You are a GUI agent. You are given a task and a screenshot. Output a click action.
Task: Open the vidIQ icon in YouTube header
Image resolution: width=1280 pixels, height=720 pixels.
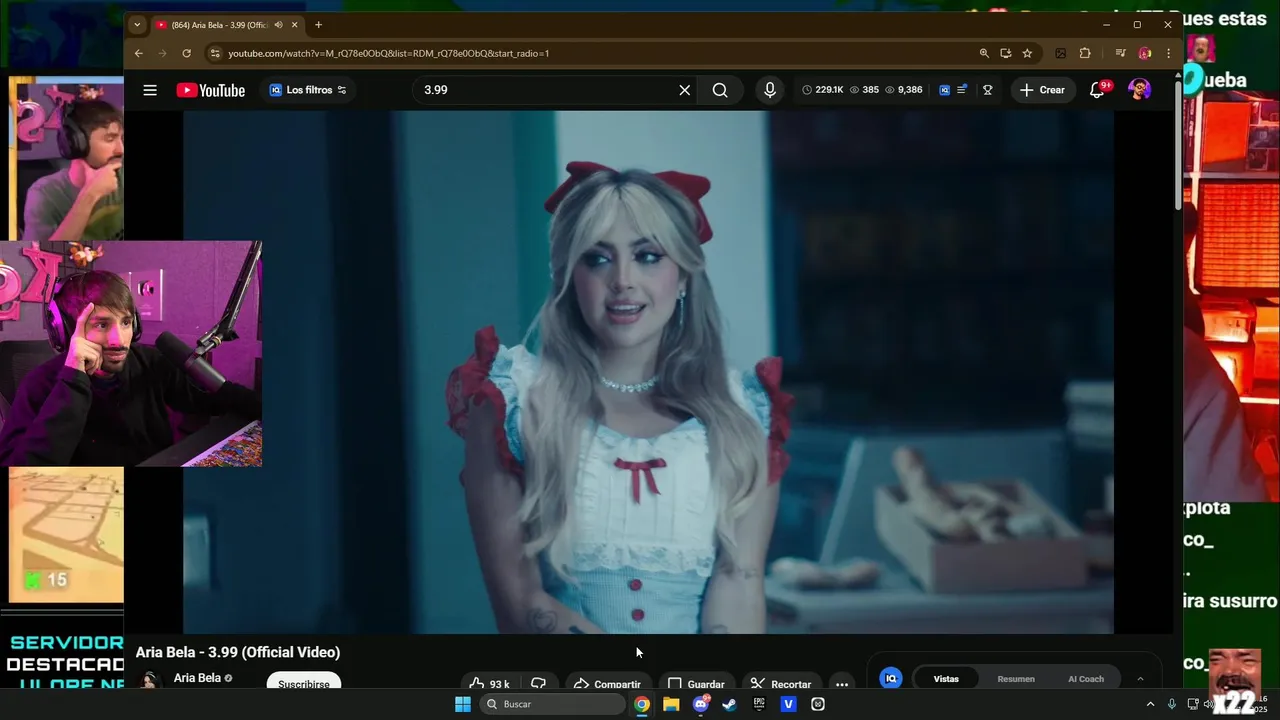pyautogui.click(x=944, y=90)
